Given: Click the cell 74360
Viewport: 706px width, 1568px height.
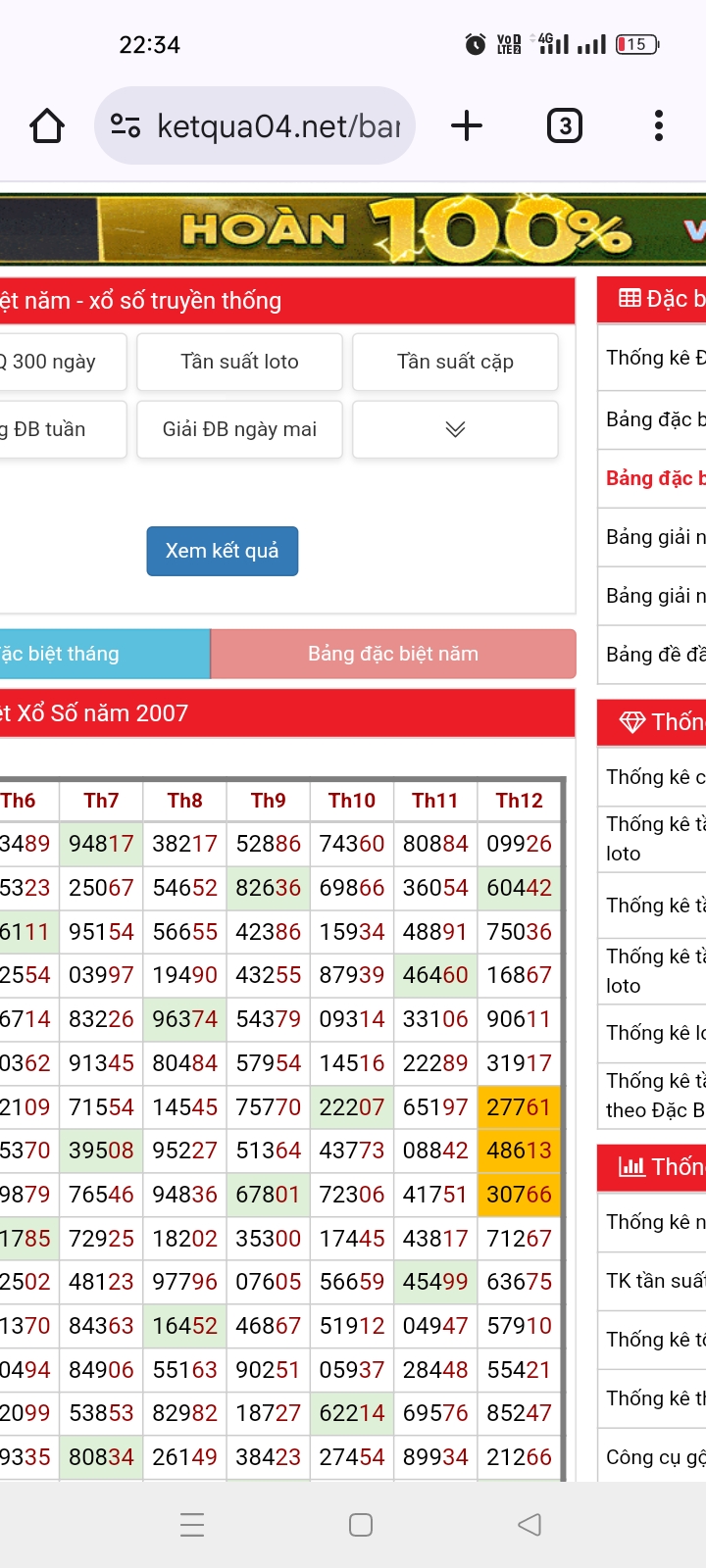Looking at the screenshot, I should 352,844.
